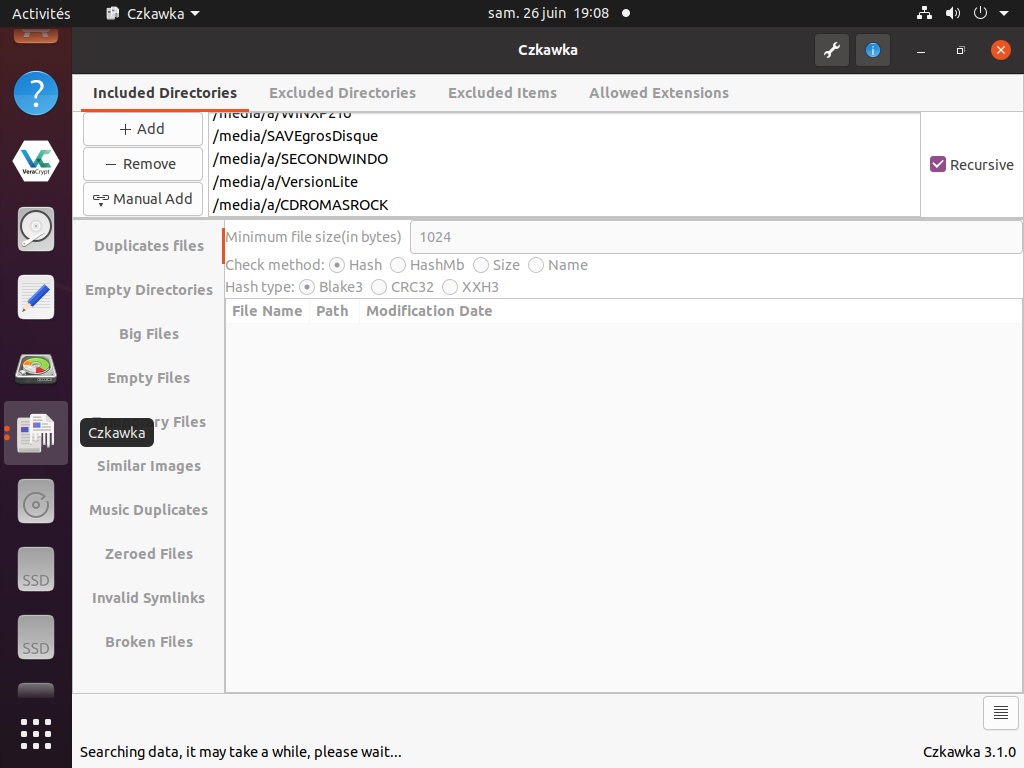Open the Czkawka app menu in top bar

[153, 13]
